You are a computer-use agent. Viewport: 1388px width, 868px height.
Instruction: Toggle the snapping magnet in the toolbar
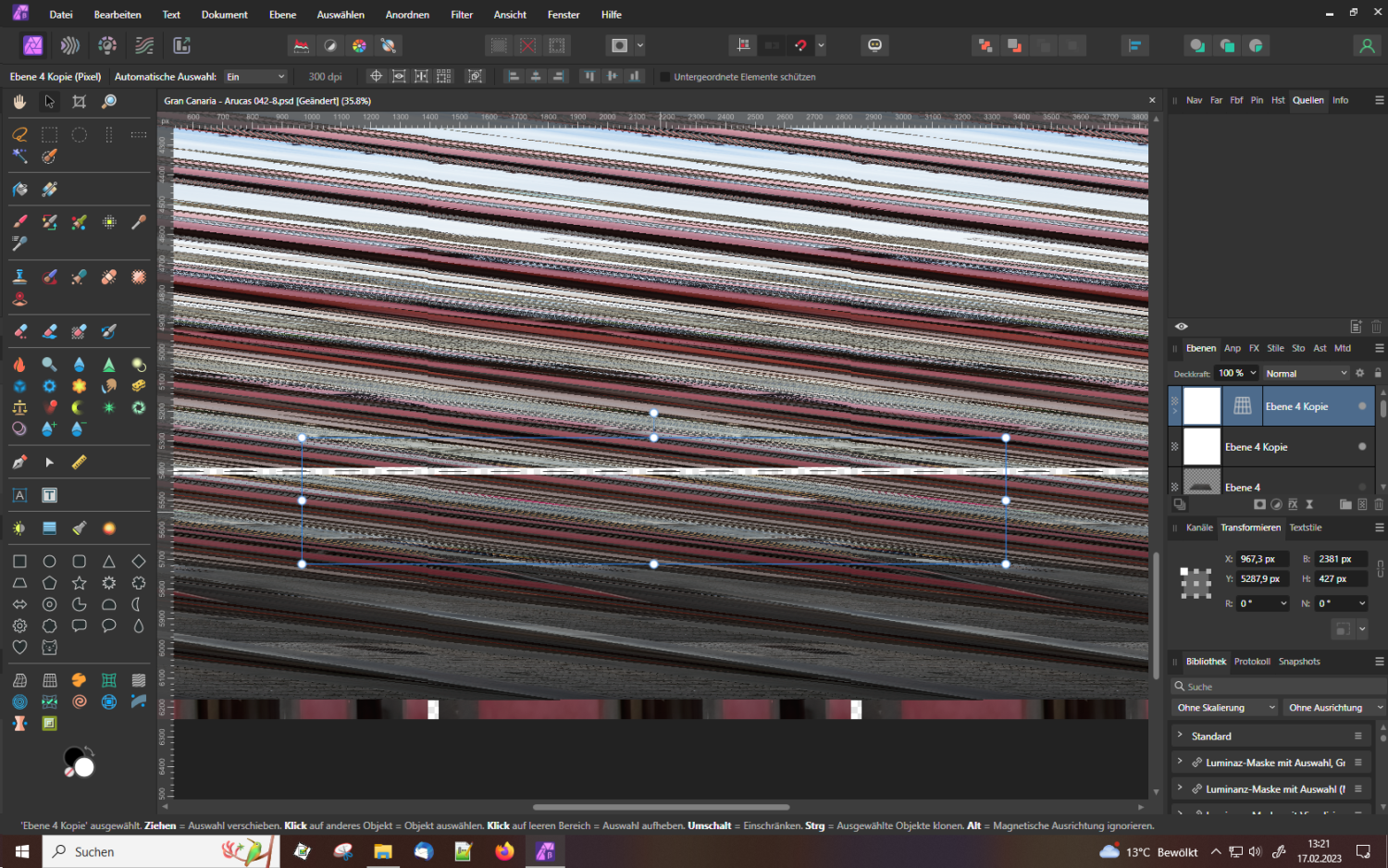pos(800,44)
